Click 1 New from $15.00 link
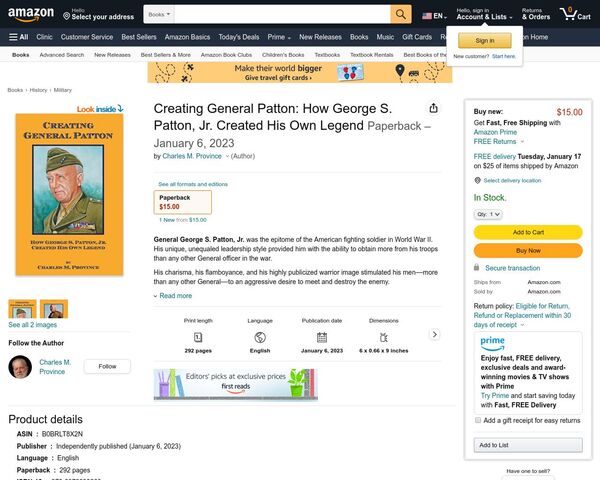 [183, 220]
